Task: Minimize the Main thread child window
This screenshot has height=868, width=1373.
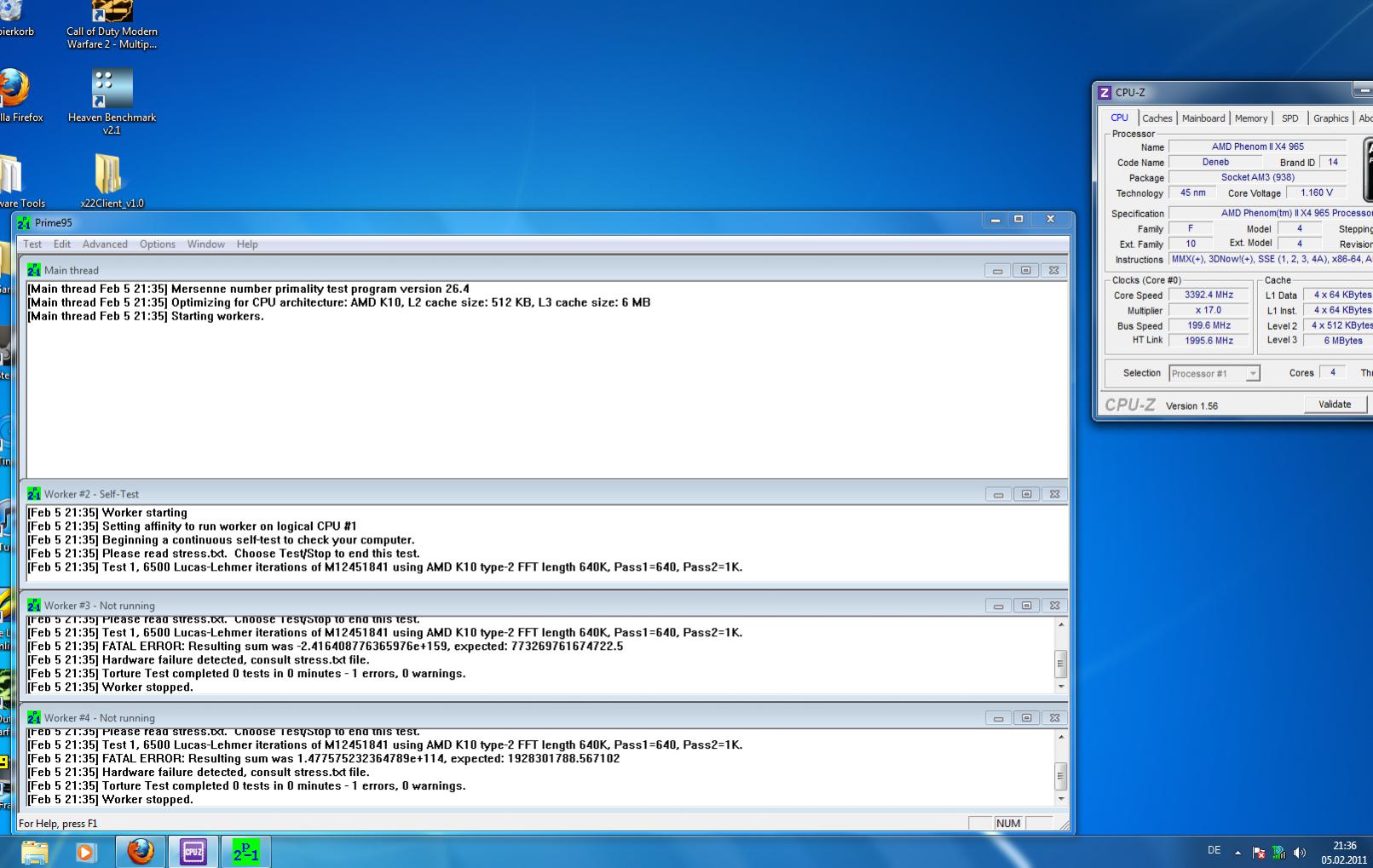Action: click(997, 270)
